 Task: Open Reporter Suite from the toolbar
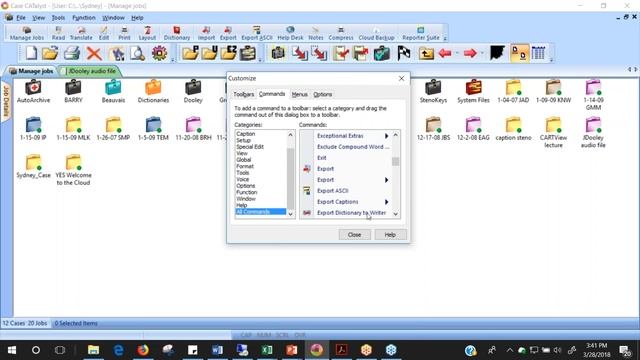(421, 33)
